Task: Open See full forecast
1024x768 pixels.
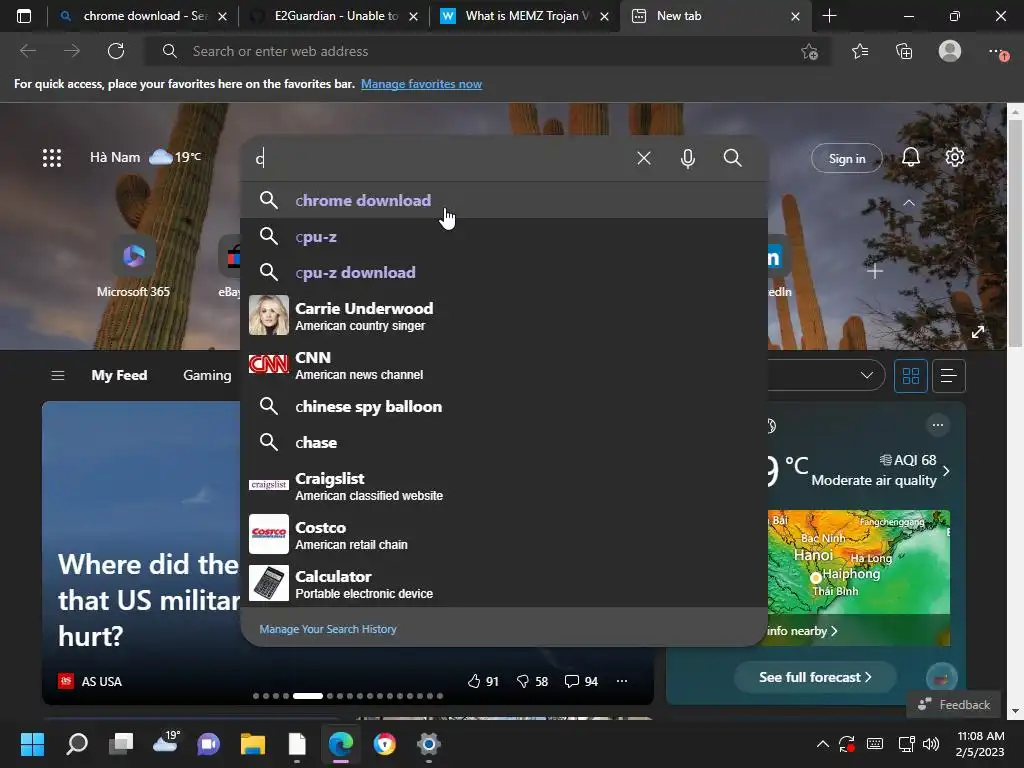Action: 815,677
